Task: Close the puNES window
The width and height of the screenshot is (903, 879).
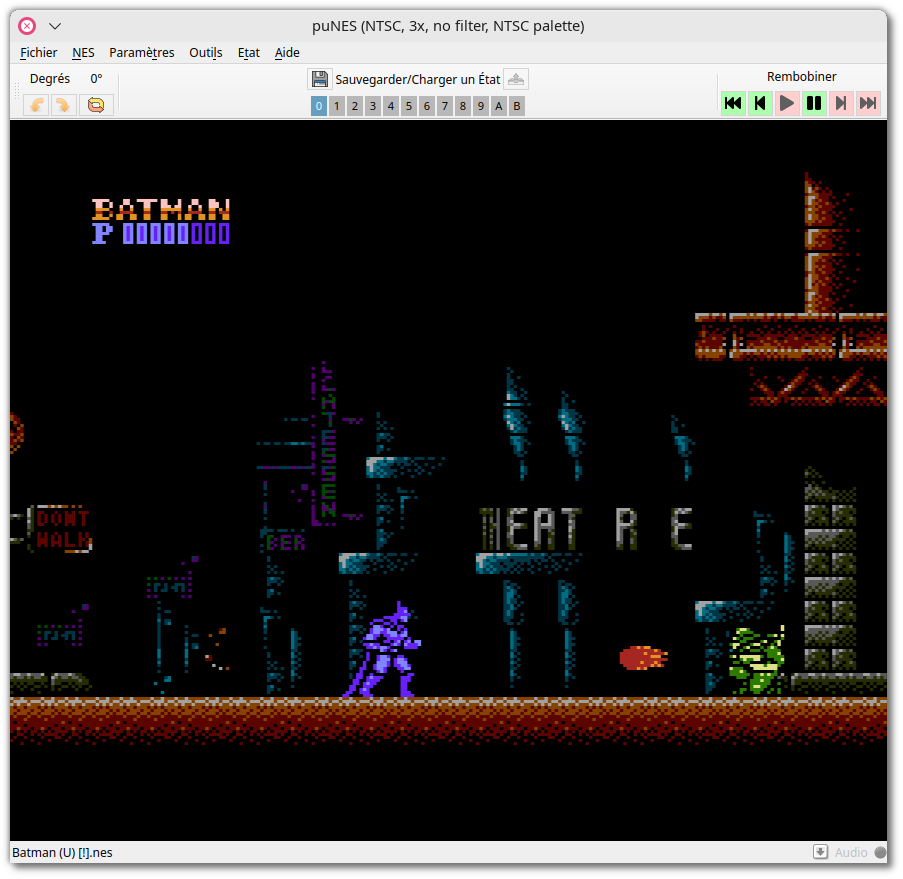Action: tap(27, 26)
